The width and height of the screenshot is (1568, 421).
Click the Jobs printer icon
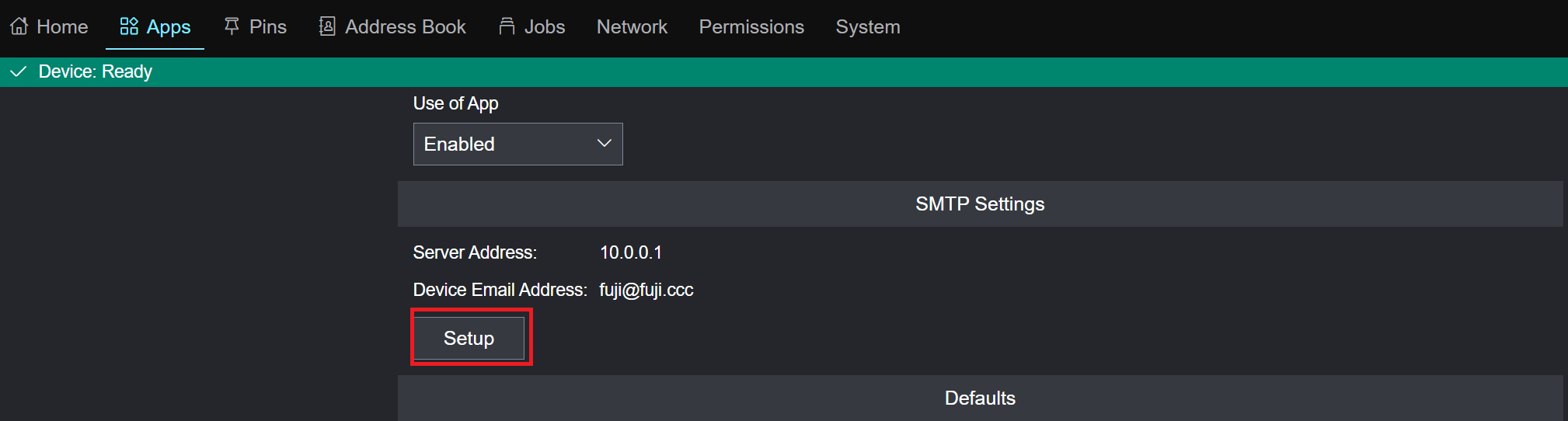pyautogui.click(x=507, y=26)
